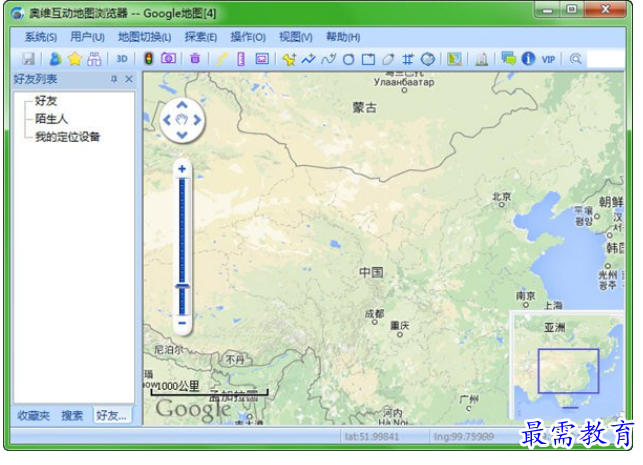Open the 地图切换(L) menu
Image resolution: width=643 pixels, height=465 pixels.
tap(145, 37)
